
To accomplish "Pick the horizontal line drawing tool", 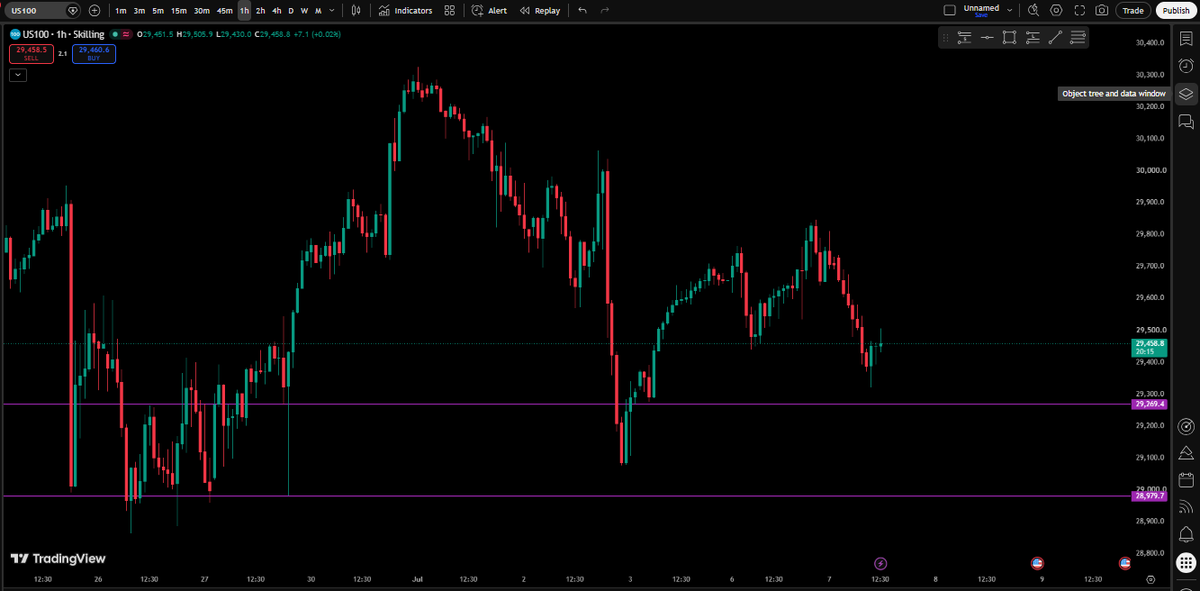I will (987, 38).
